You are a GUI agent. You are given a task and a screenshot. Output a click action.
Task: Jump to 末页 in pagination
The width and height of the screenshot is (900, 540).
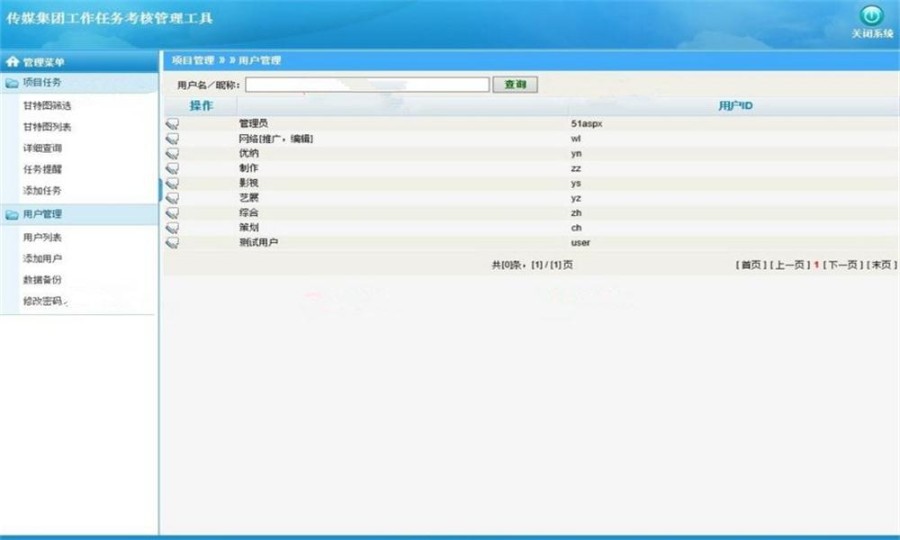[x=881, y=265]
